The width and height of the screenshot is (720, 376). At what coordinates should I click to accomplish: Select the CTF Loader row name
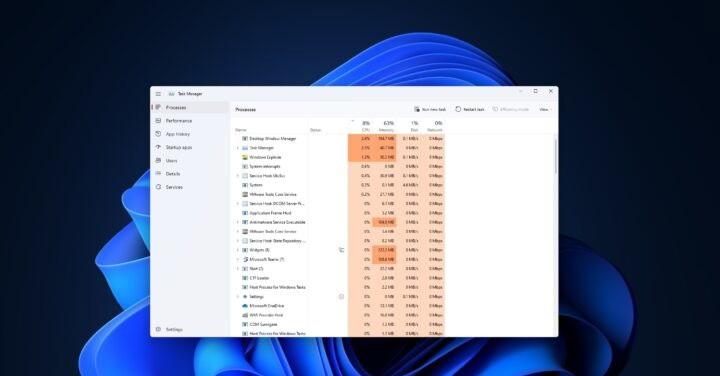pos(259,278)
